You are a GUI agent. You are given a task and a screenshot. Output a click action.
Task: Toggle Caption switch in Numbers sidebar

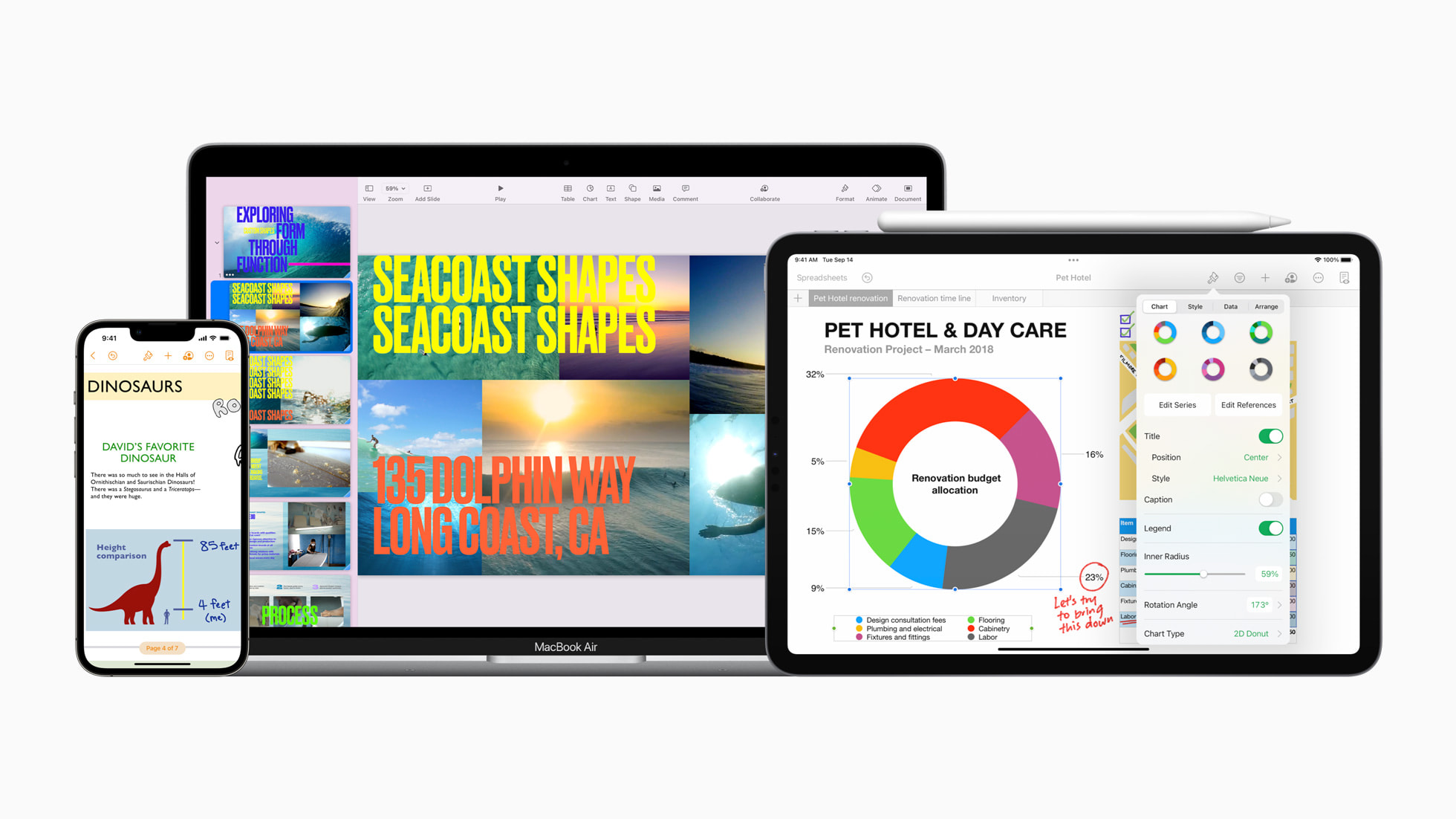click(x=1270, y=500)
